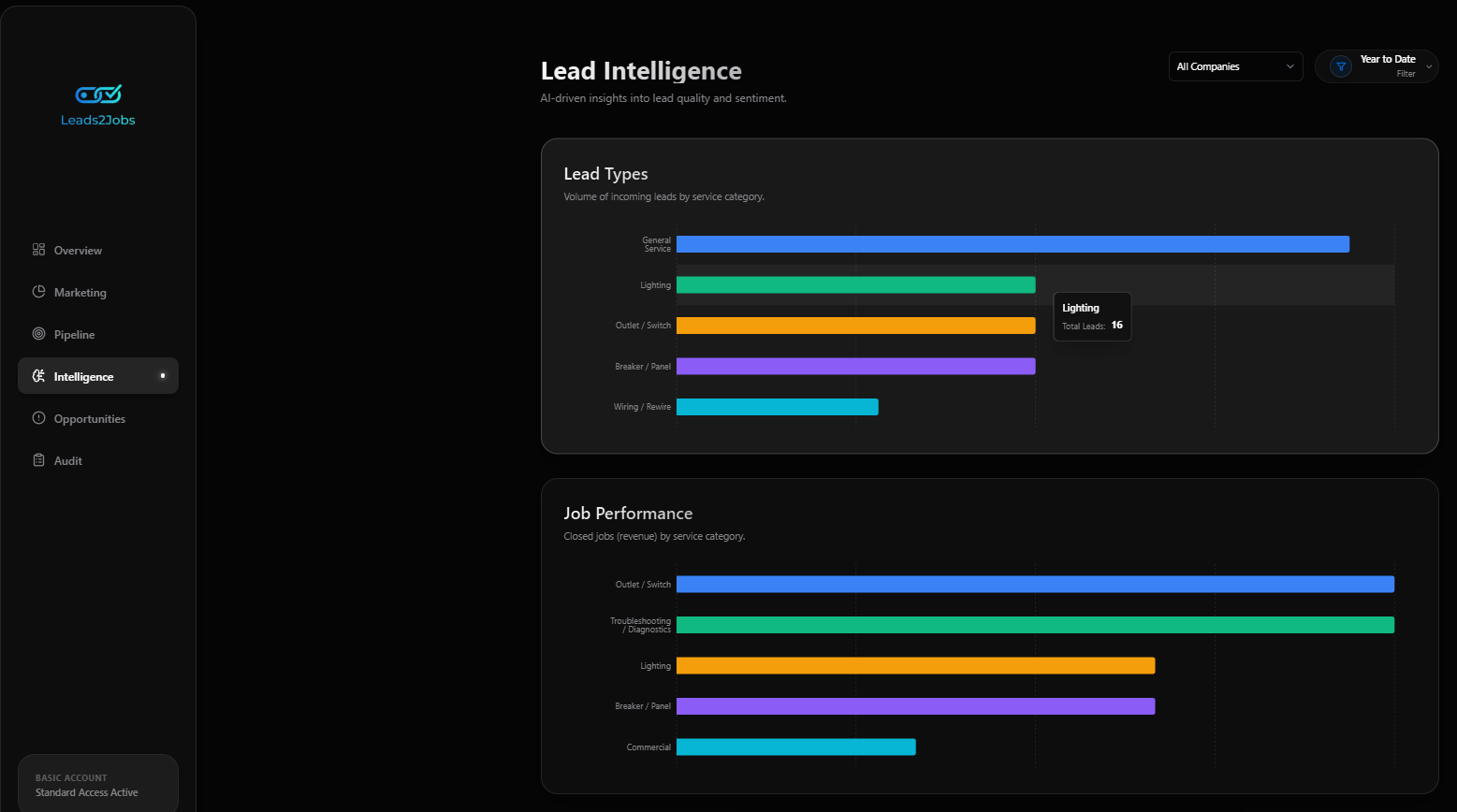
Task: Click the Job Performance card title
Action: [x=628, y=514]
